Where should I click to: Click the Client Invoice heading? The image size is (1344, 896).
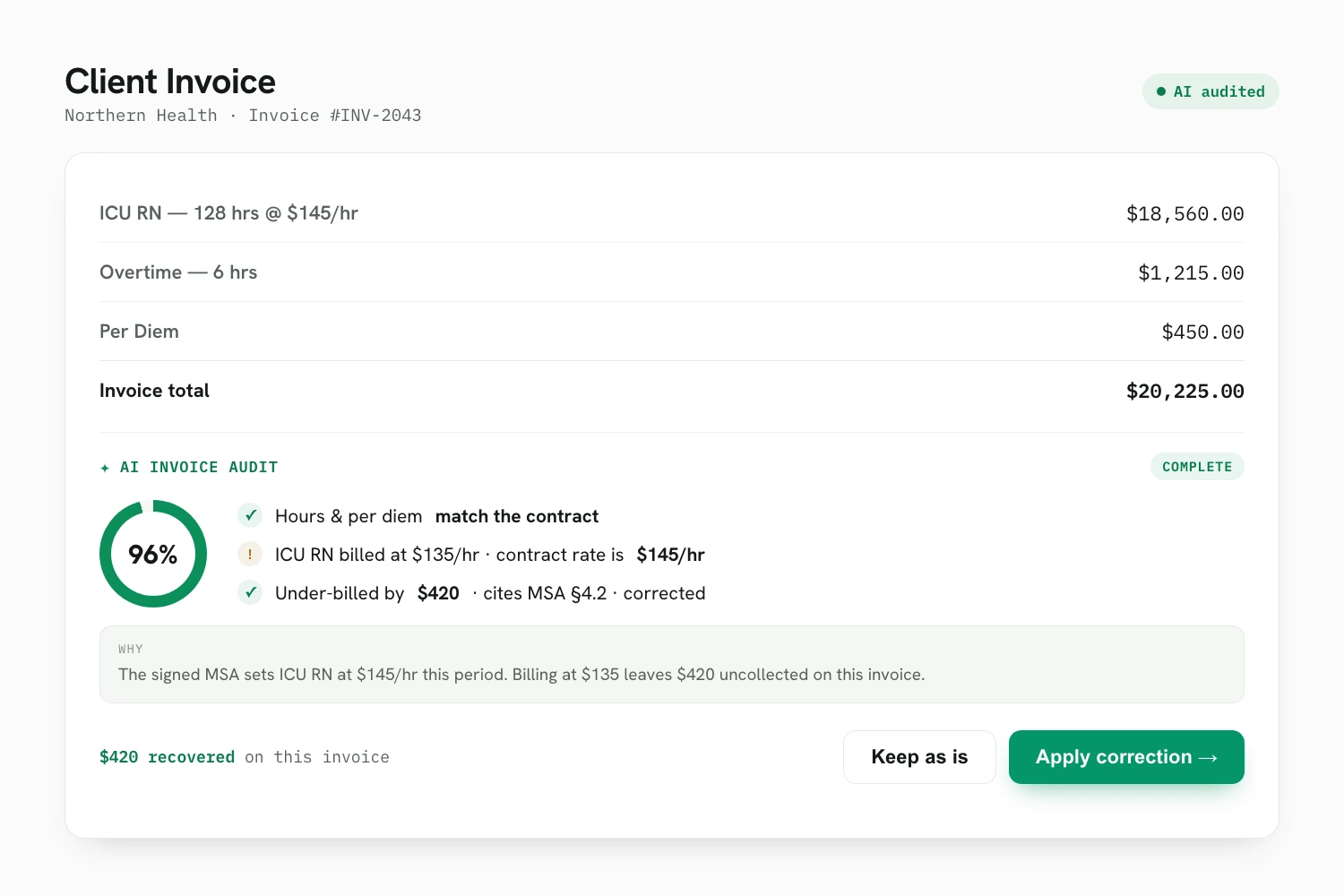170,82
